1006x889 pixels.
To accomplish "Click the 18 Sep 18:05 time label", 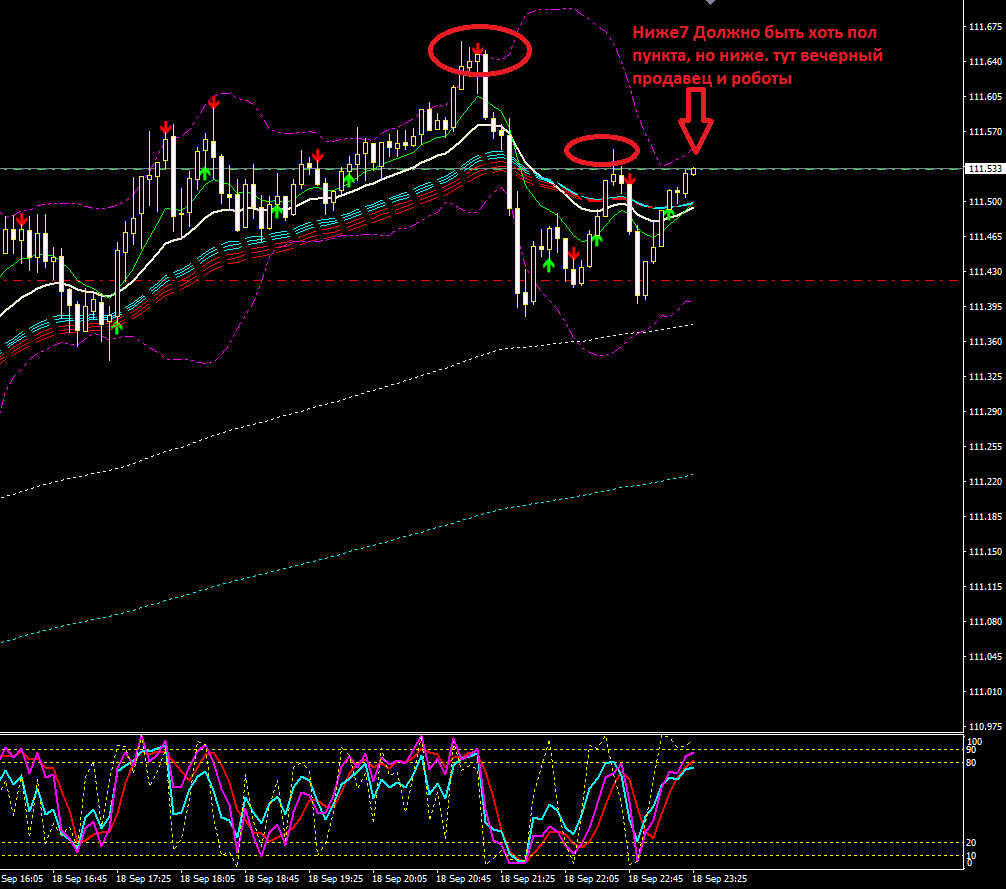I will point(208,879).
